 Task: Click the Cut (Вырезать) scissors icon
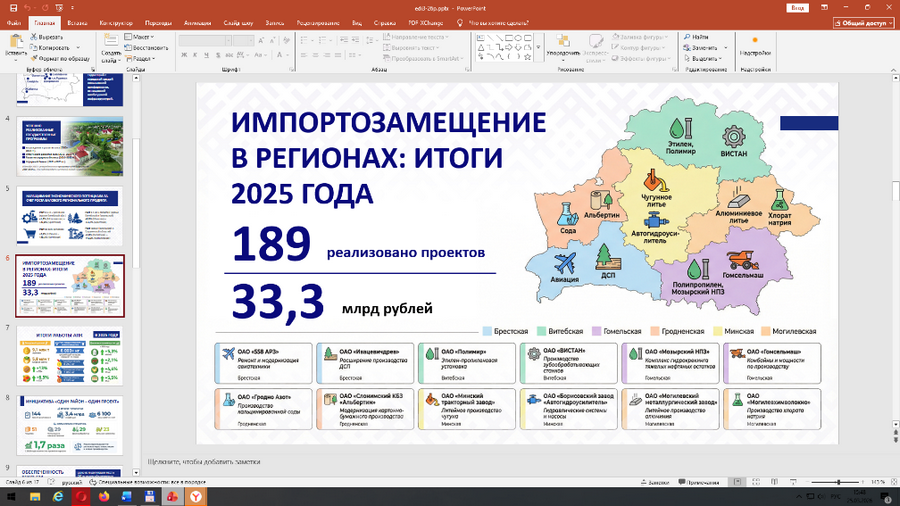pos(35,37)
